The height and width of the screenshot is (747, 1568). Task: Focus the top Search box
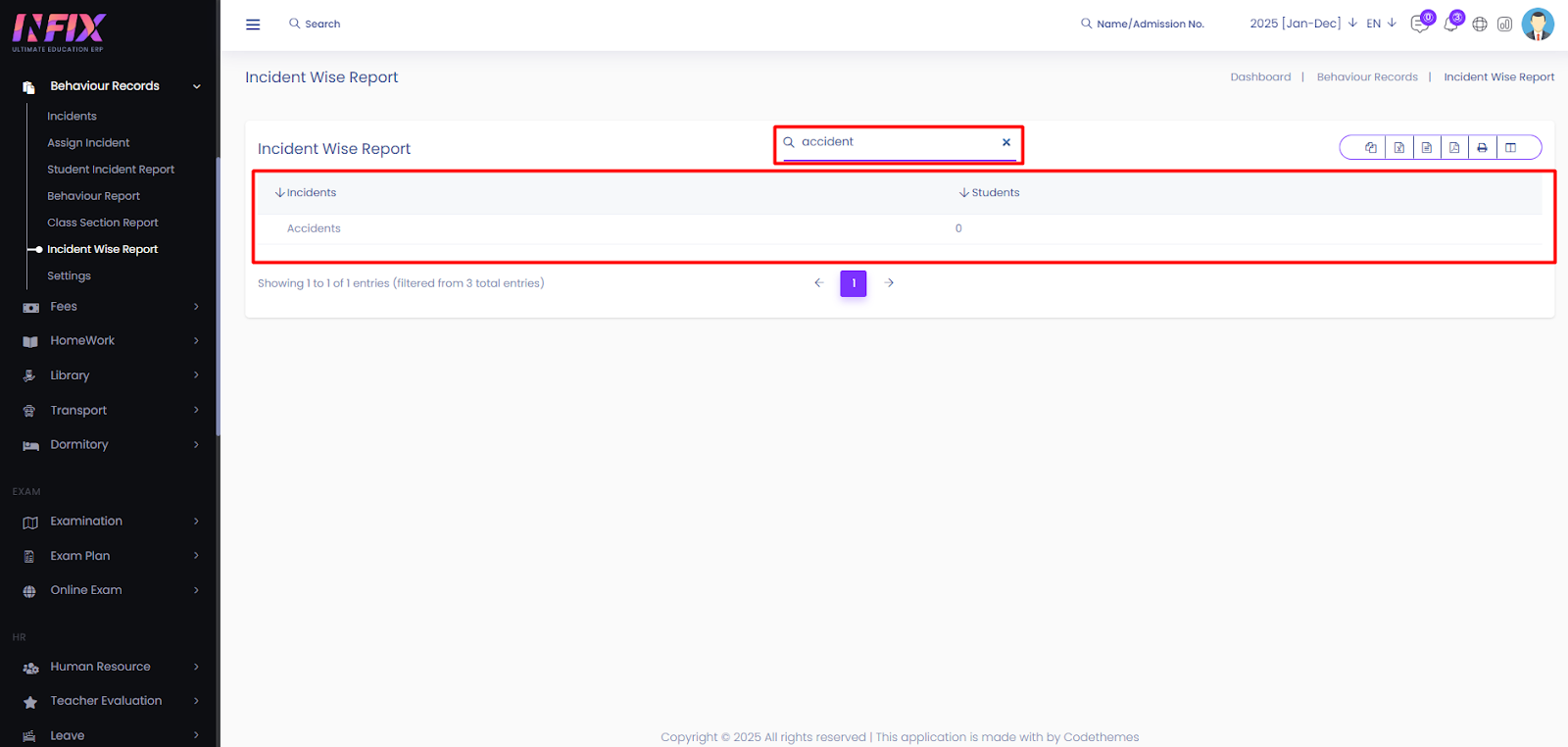point(322,25)
